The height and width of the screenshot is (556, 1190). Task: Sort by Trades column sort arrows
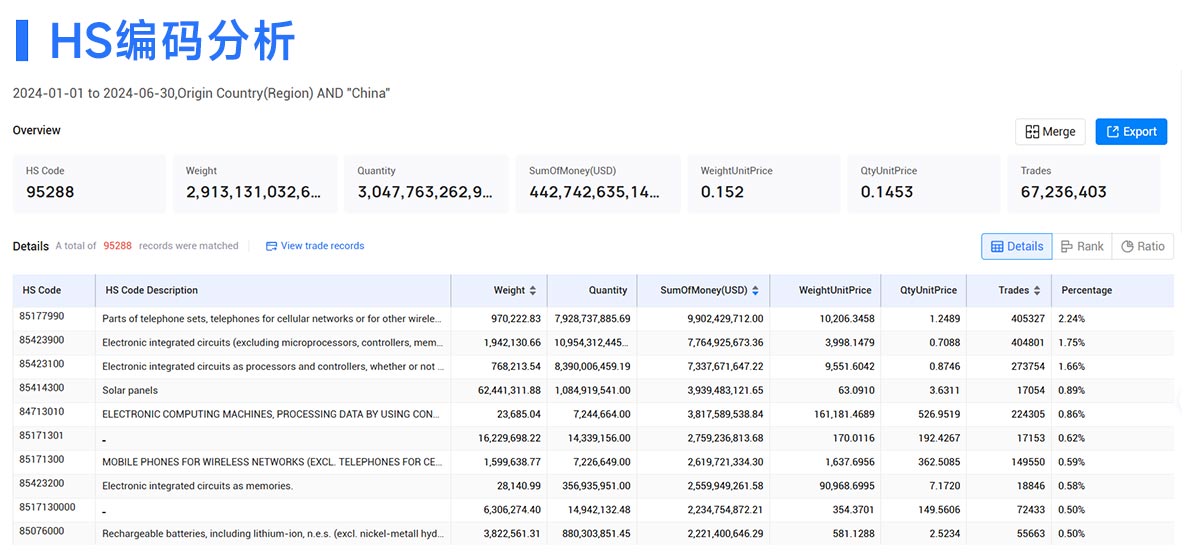(1037, 291)
